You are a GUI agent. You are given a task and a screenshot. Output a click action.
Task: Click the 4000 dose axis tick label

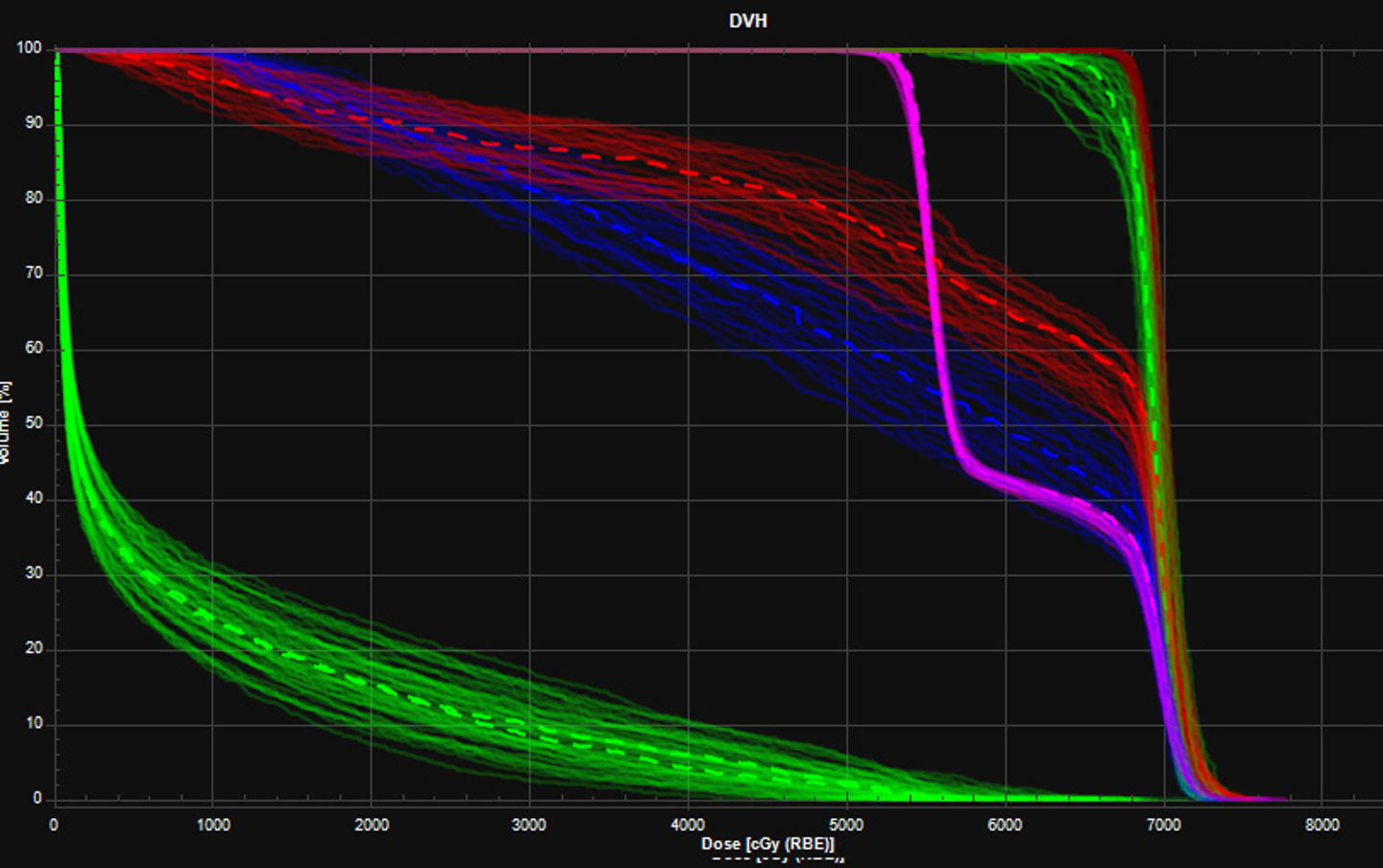688,825
